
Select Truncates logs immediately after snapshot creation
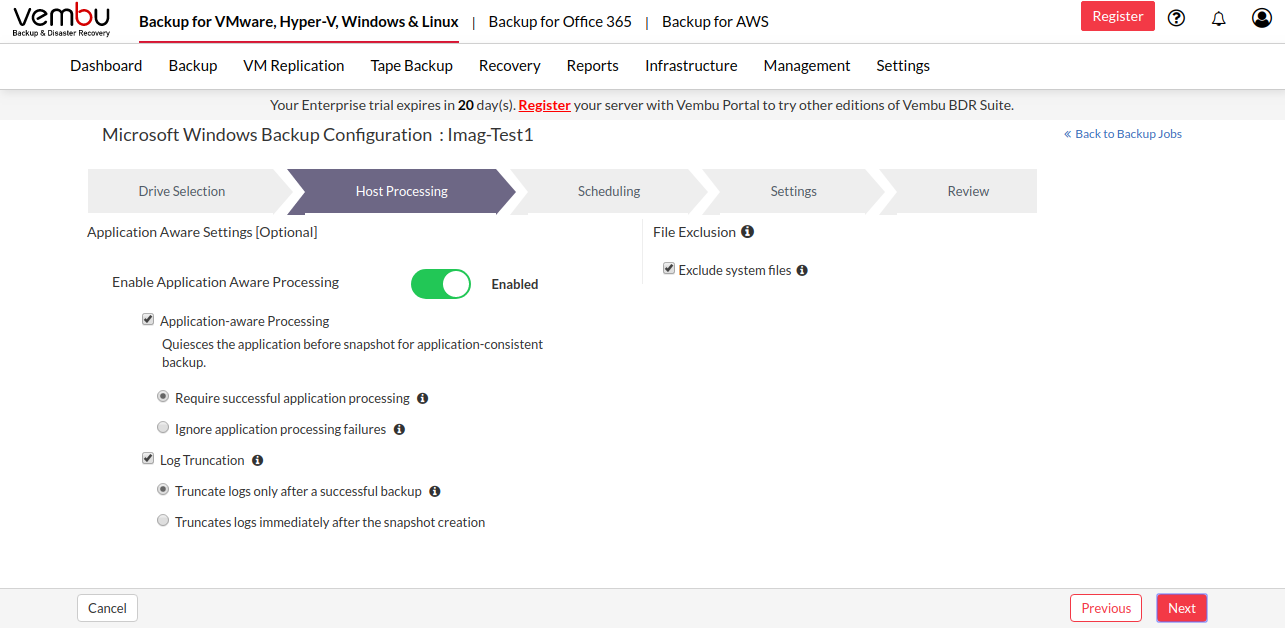(163, 521)
